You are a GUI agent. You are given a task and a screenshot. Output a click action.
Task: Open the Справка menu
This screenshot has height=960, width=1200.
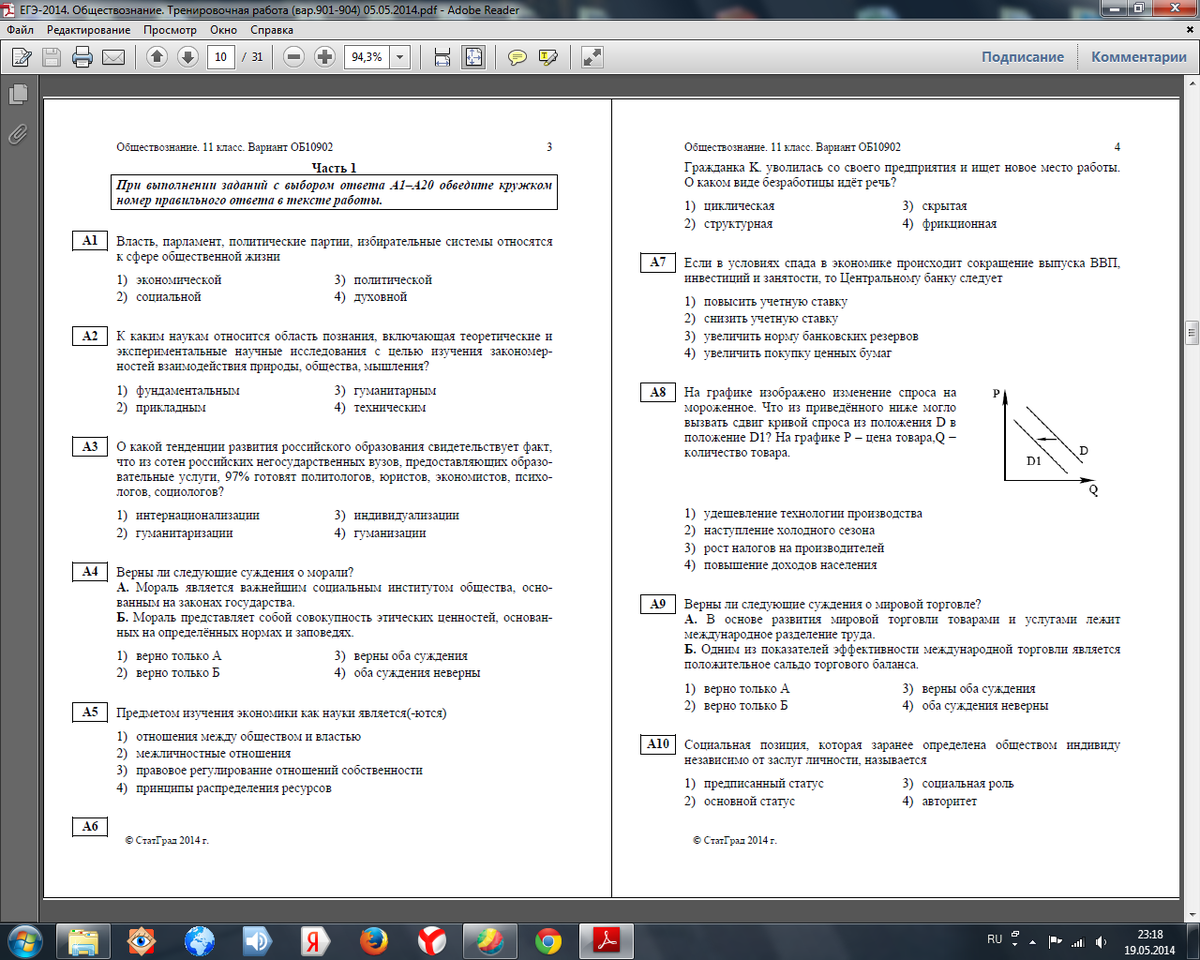[x=272, y=30]
